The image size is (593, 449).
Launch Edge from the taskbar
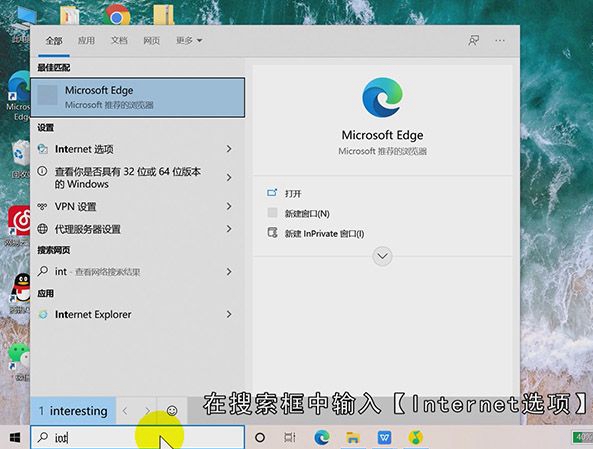click(322, 438)
